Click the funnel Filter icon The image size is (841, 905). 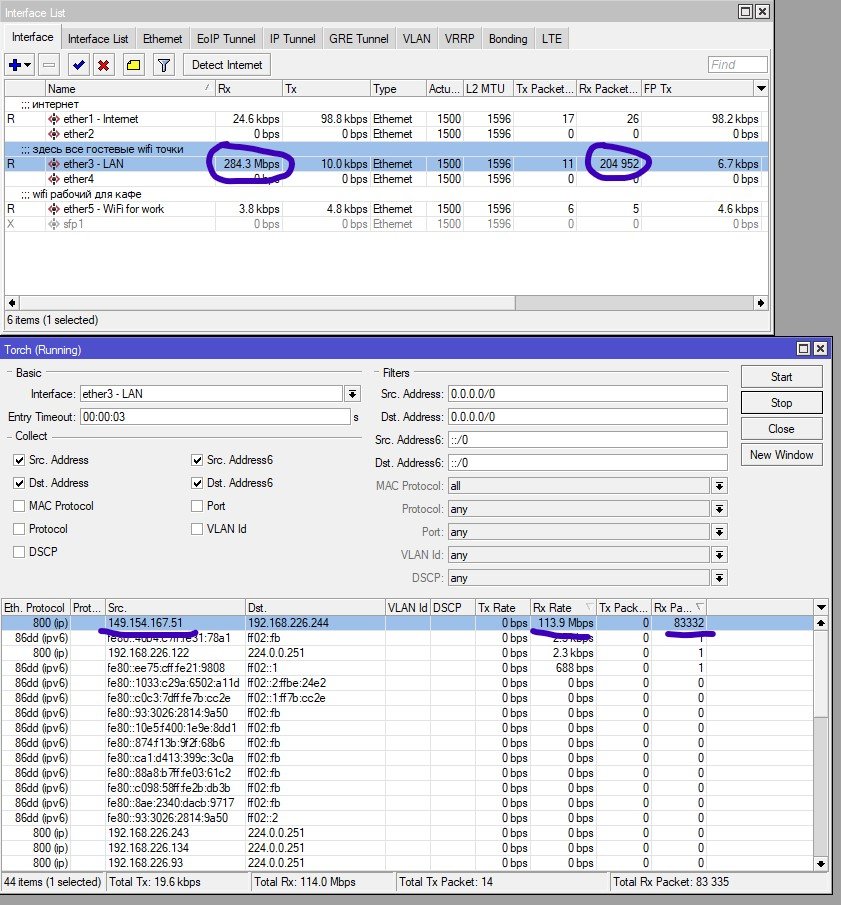coord(161,65)
